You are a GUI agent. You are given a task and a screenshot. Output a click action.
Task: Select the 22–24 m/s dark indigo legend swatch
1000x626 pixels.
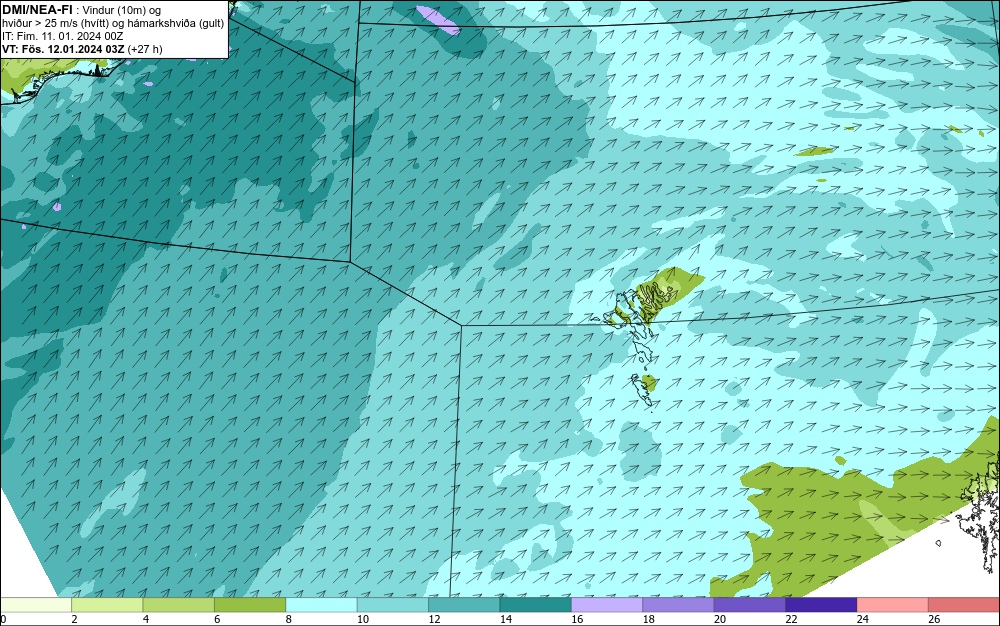(x=821, y=604)
